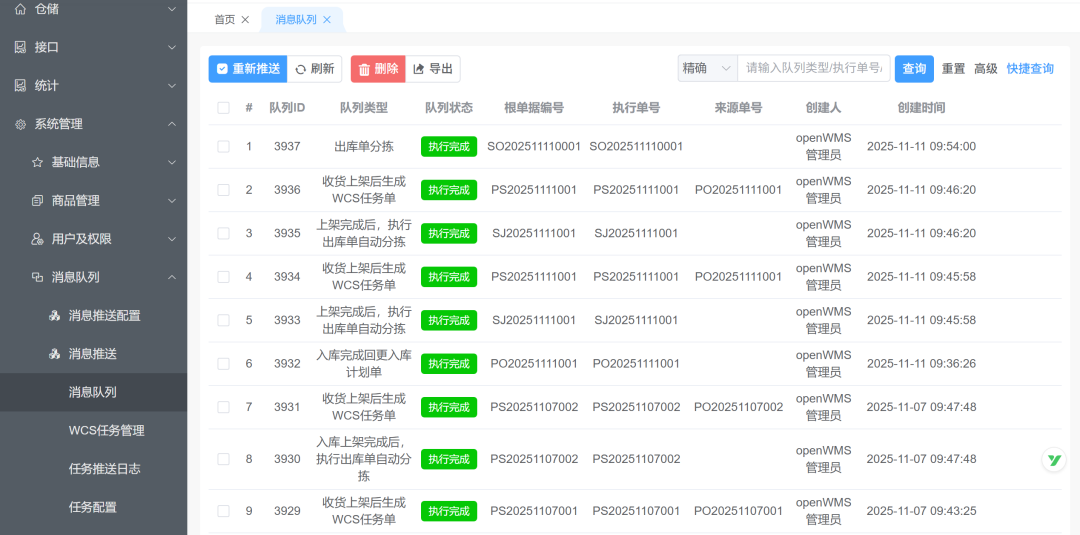Image resolution: width=1080 pixels, height=535 pixels.
Task: Click the queue type search input field
Action: tap(814, 69)
